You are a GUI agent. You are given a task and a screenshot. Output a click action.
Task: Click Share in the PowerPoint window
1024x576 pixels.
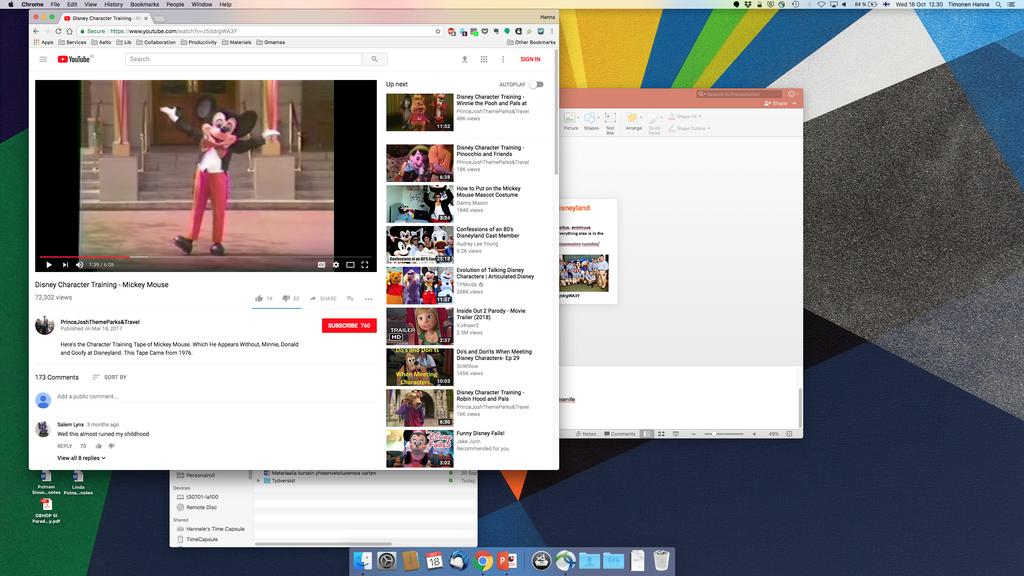coord(776,103)
